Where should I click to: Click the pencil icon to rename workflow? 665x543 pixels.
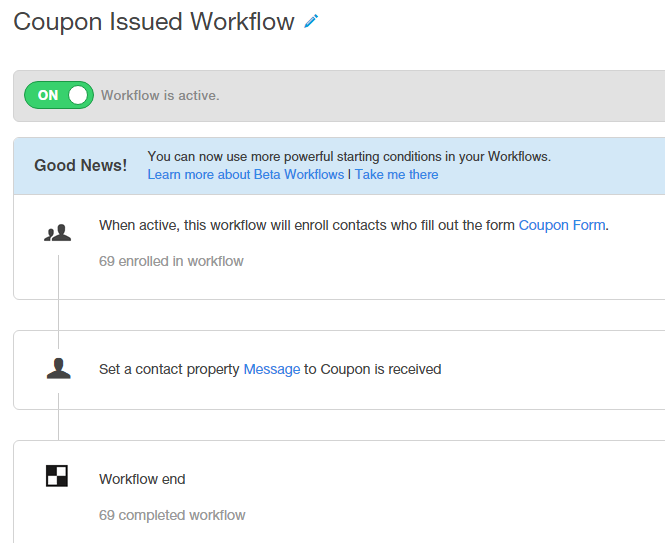coord(311,21)
